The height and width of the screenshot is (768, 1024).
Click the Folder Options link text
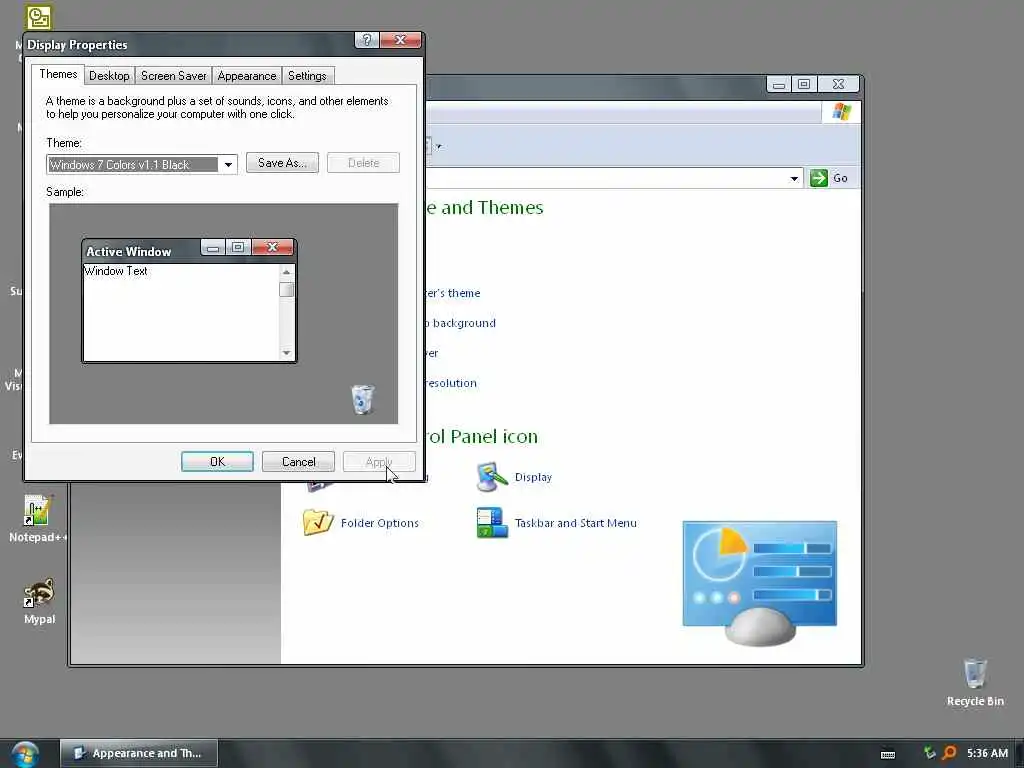pos(379,522)
